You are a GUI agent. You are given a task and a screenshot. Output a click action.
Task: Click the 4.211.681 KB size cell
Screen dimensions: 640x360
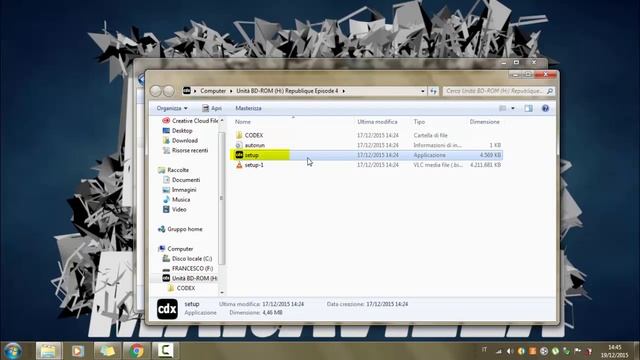[x=485, y=165]
